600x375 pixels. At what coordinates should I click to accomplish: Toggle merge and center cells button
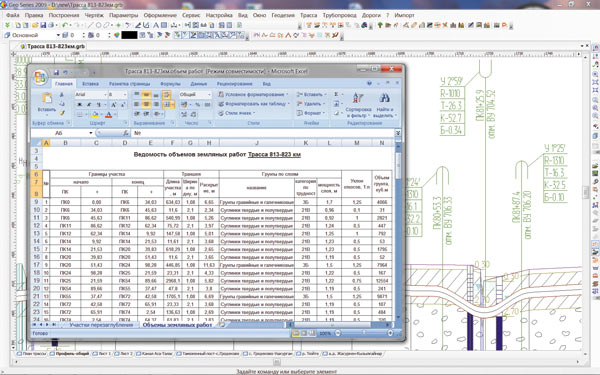[167, 104]
